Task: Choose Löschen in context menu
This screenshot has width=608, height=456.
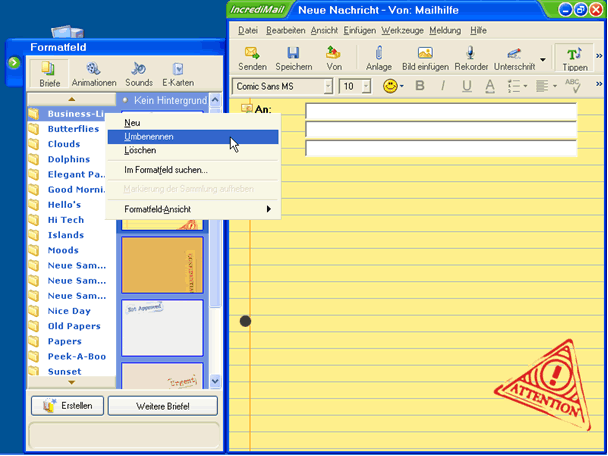Action: [x=193, y=150]
